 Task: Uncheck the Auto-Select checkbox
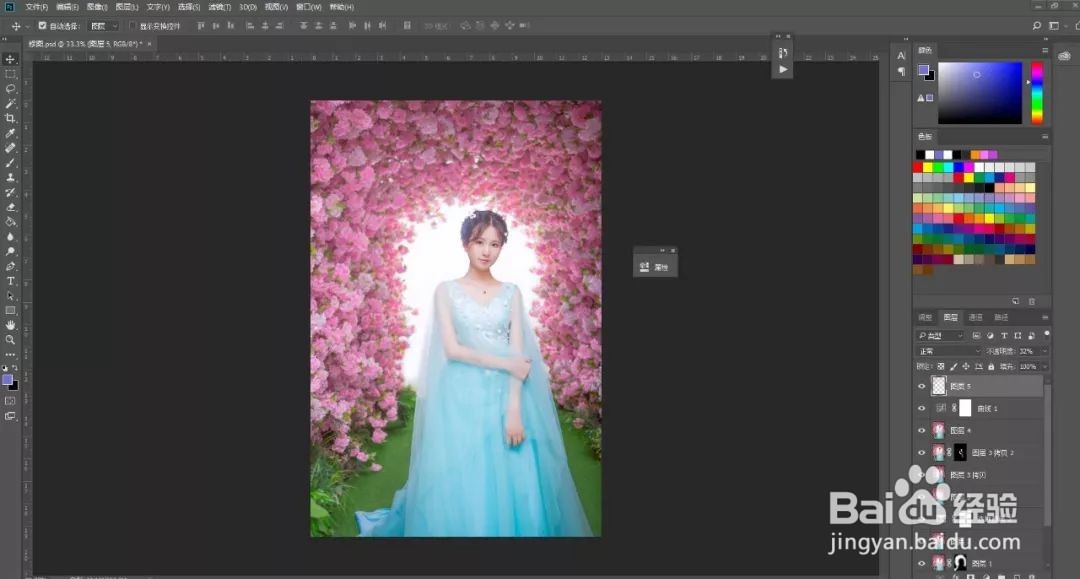[42, 25]
